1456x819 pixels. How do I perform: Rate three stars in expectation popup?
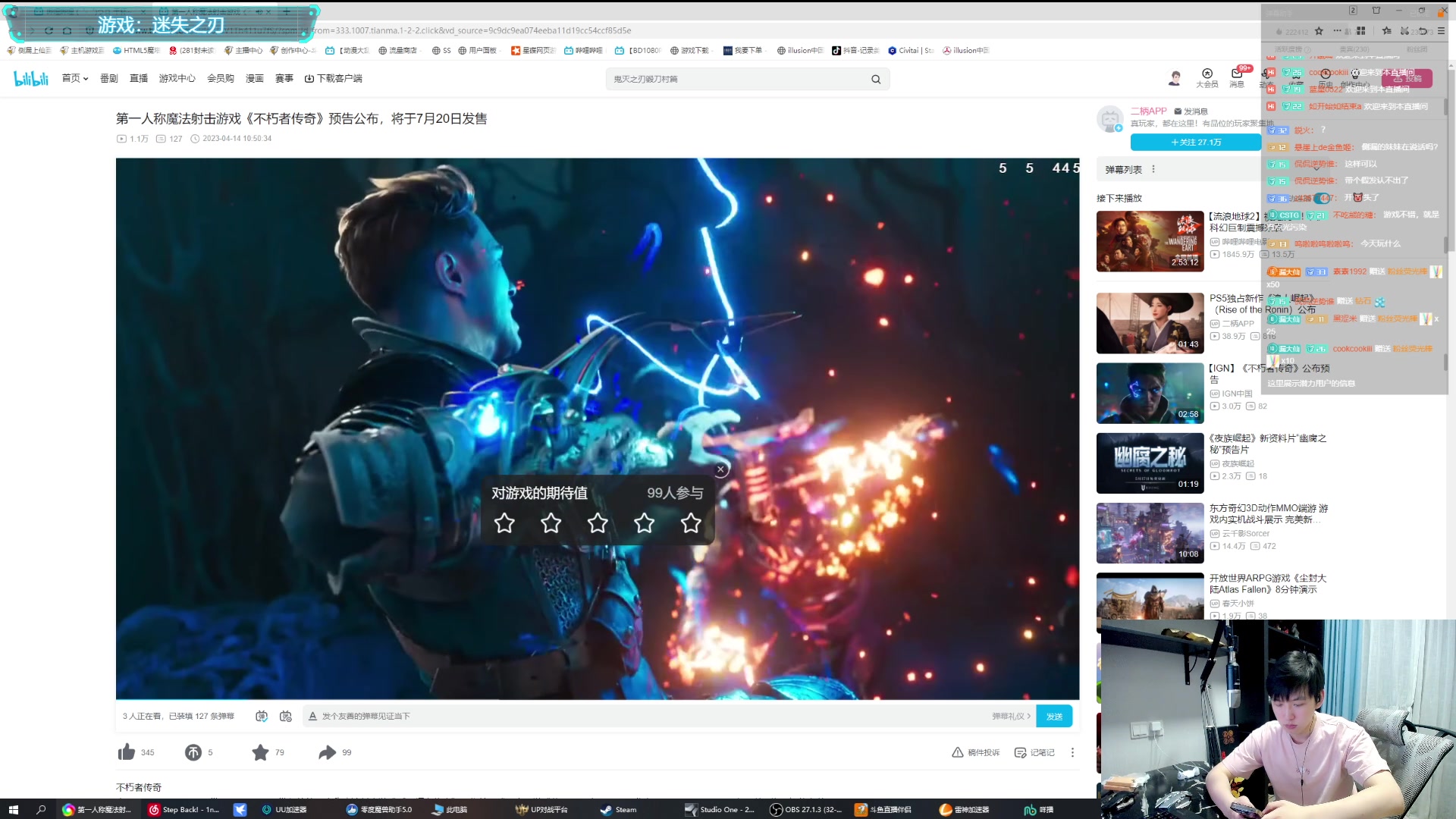click(598, 522)
